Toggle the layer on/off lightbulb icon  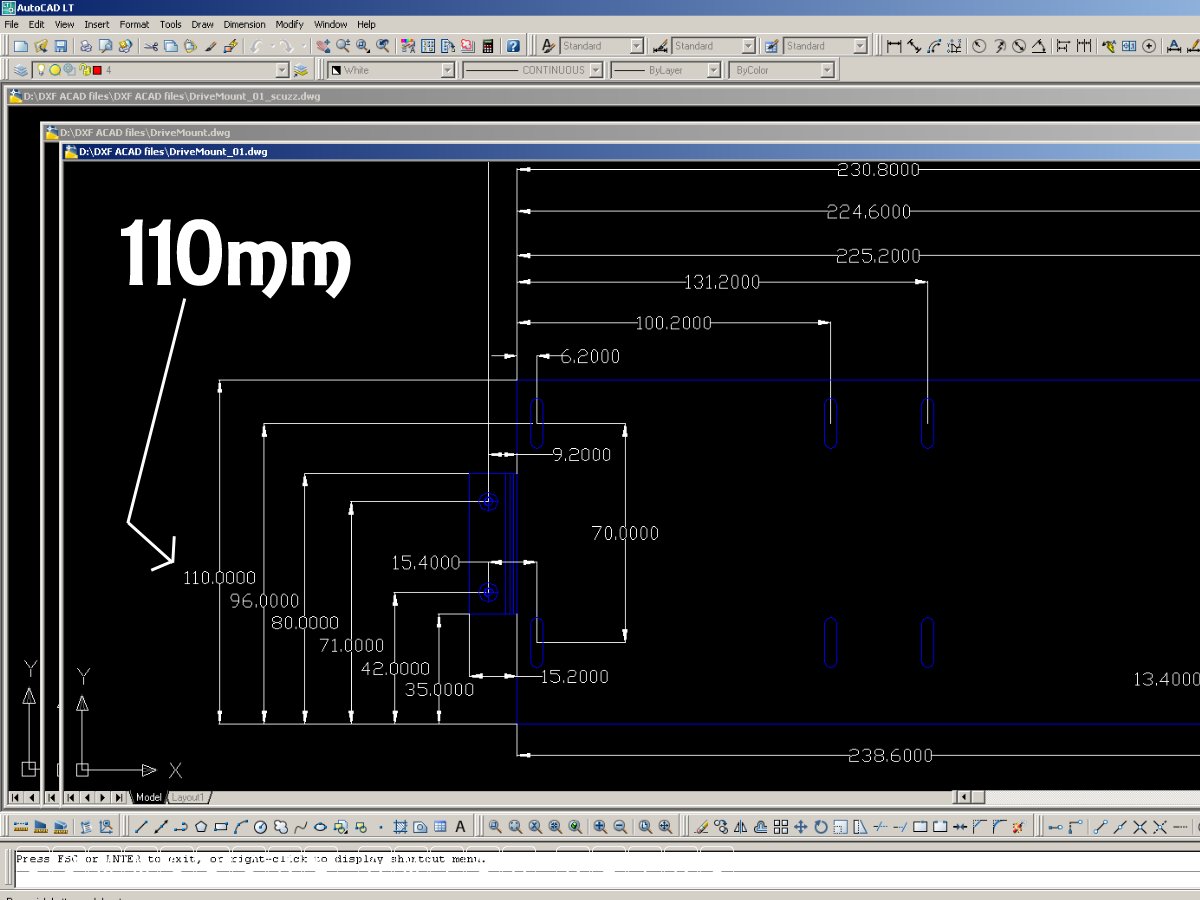tap(41, 70)
